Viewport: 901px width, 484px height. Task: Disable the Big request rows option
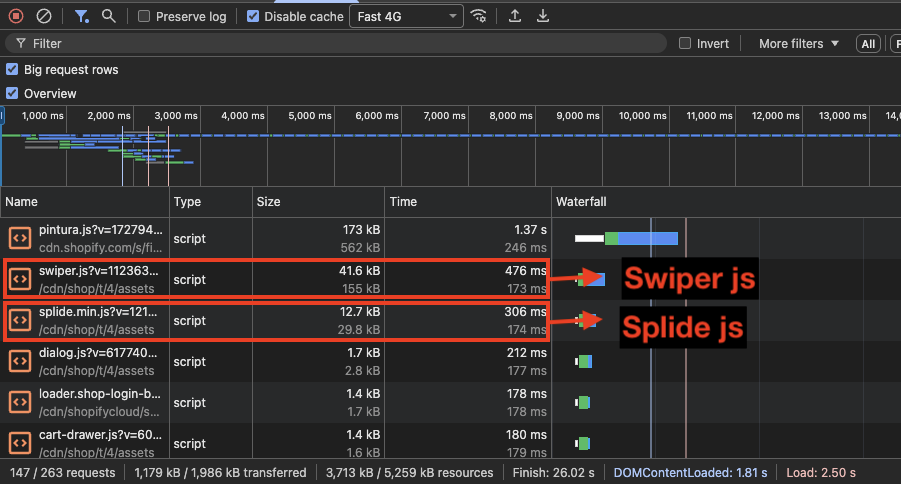pyautogui.click(x=12, y=70)
